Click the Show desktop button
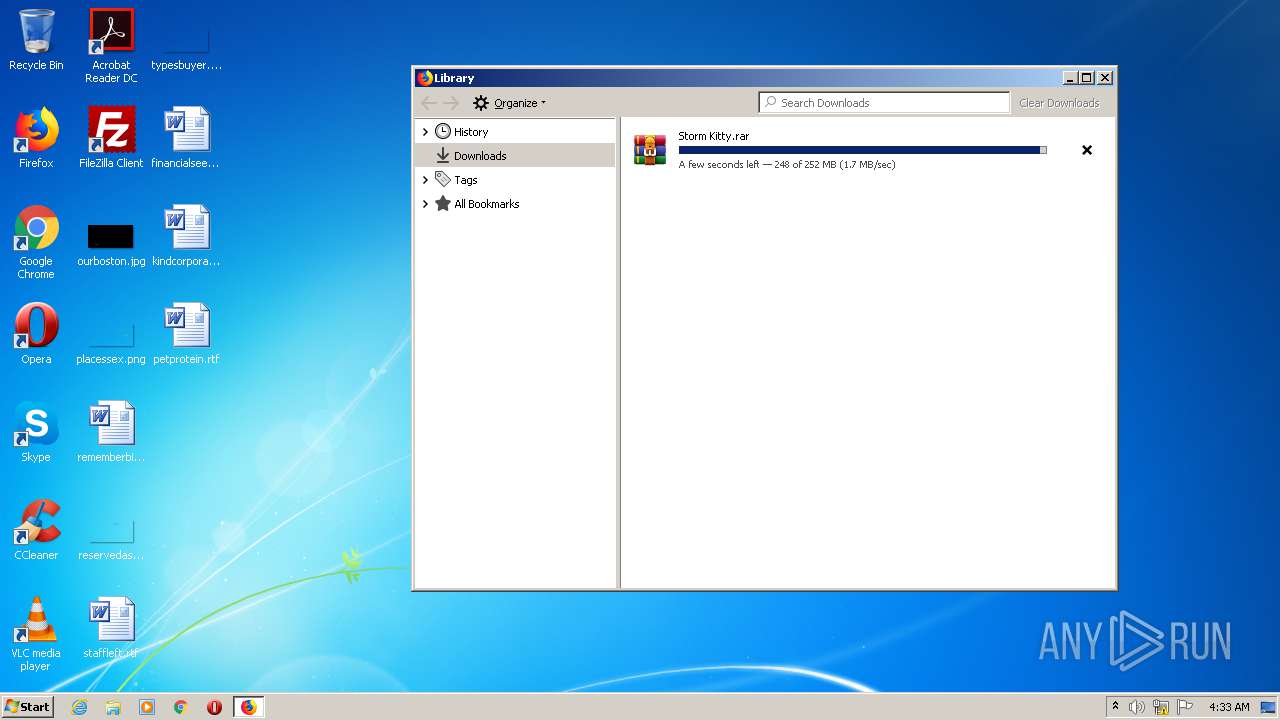1280x720 pixels. pos(1269,707)
